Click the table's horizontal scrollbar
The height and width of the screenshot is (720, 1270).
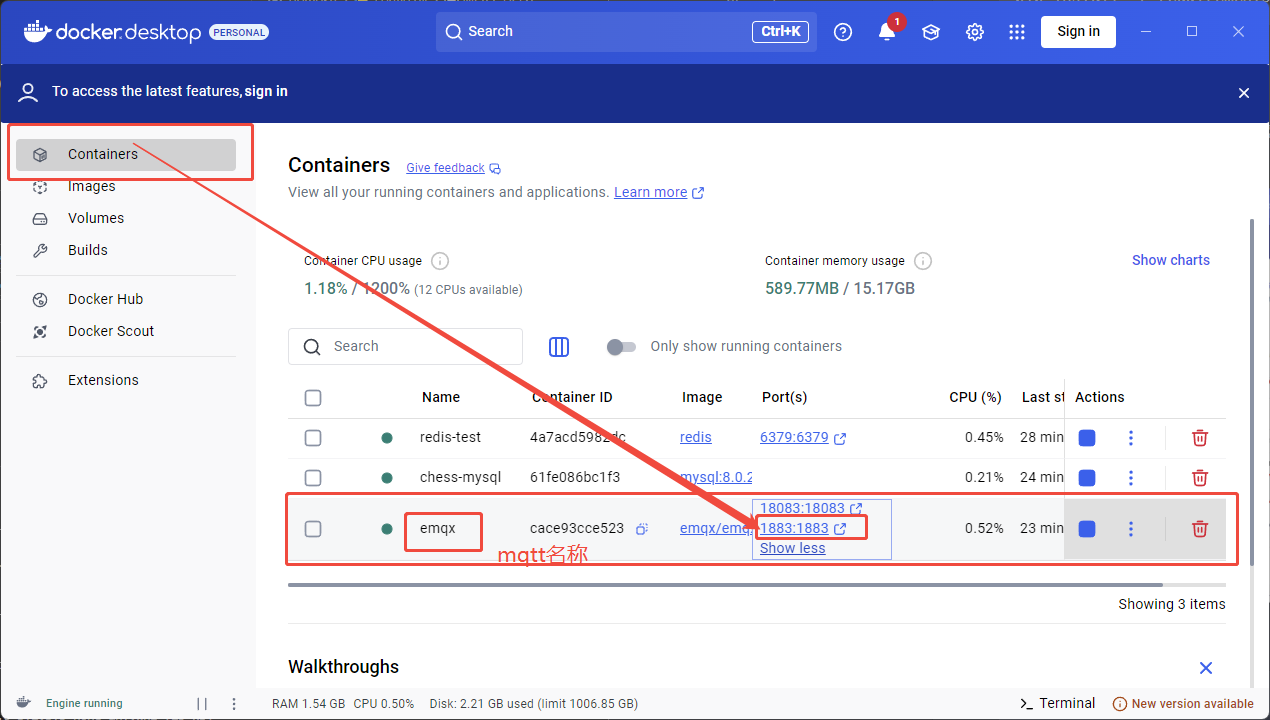(x=725, y=584)
